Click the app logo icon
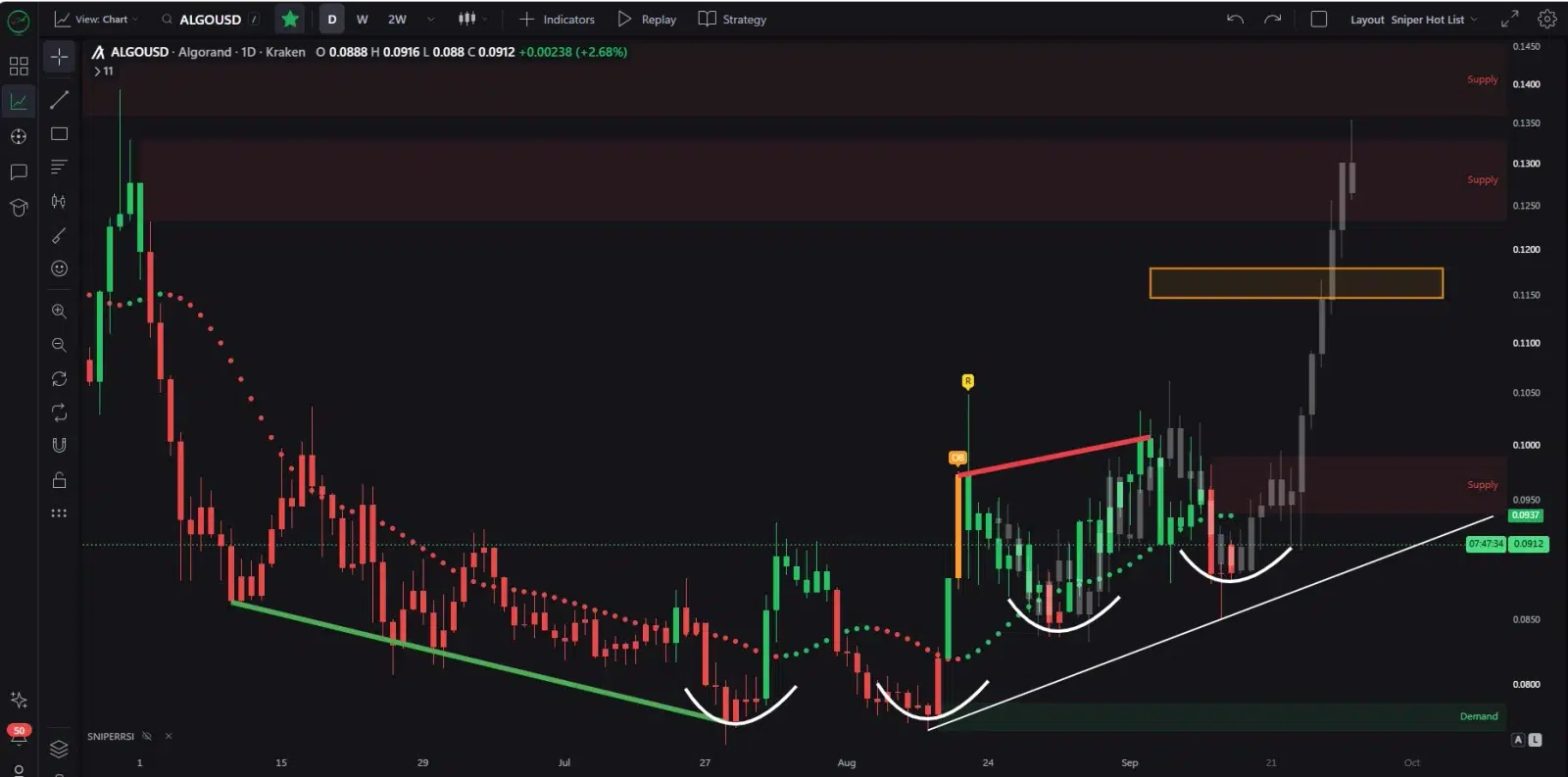The width and height of the screenshot is (1568, 777). tap(19, 20)
